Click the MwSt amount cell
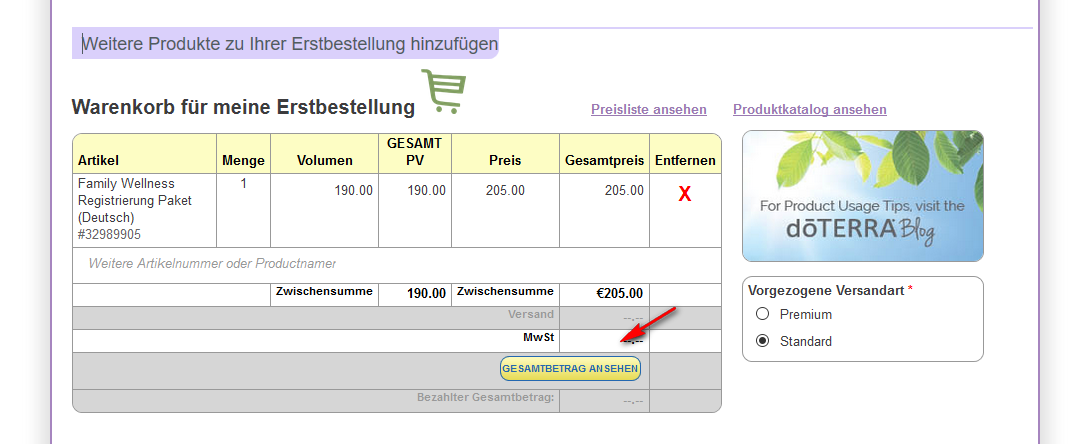 point(604,341)
